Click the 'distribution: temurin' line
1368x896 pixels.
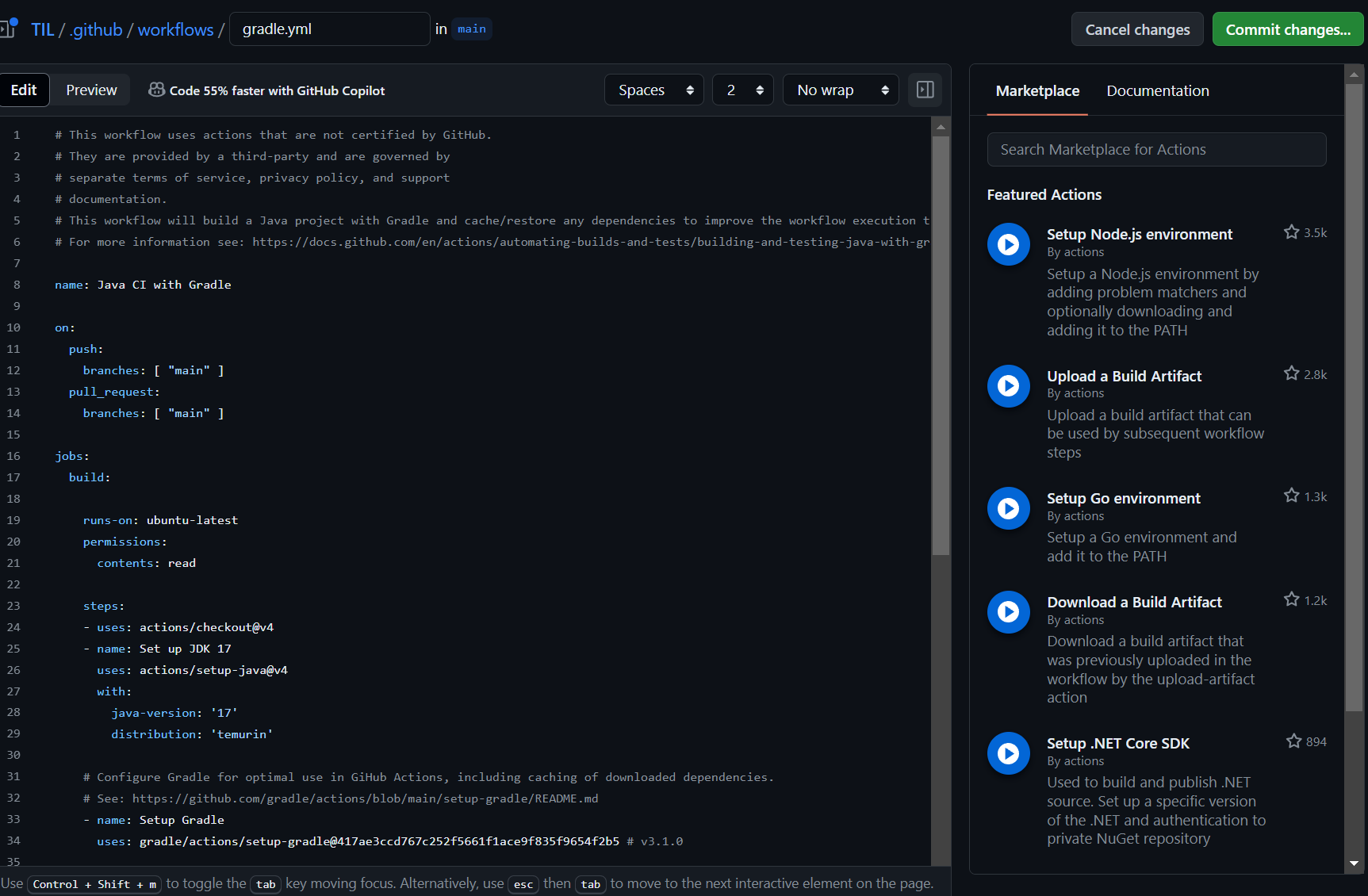(192, 734)
